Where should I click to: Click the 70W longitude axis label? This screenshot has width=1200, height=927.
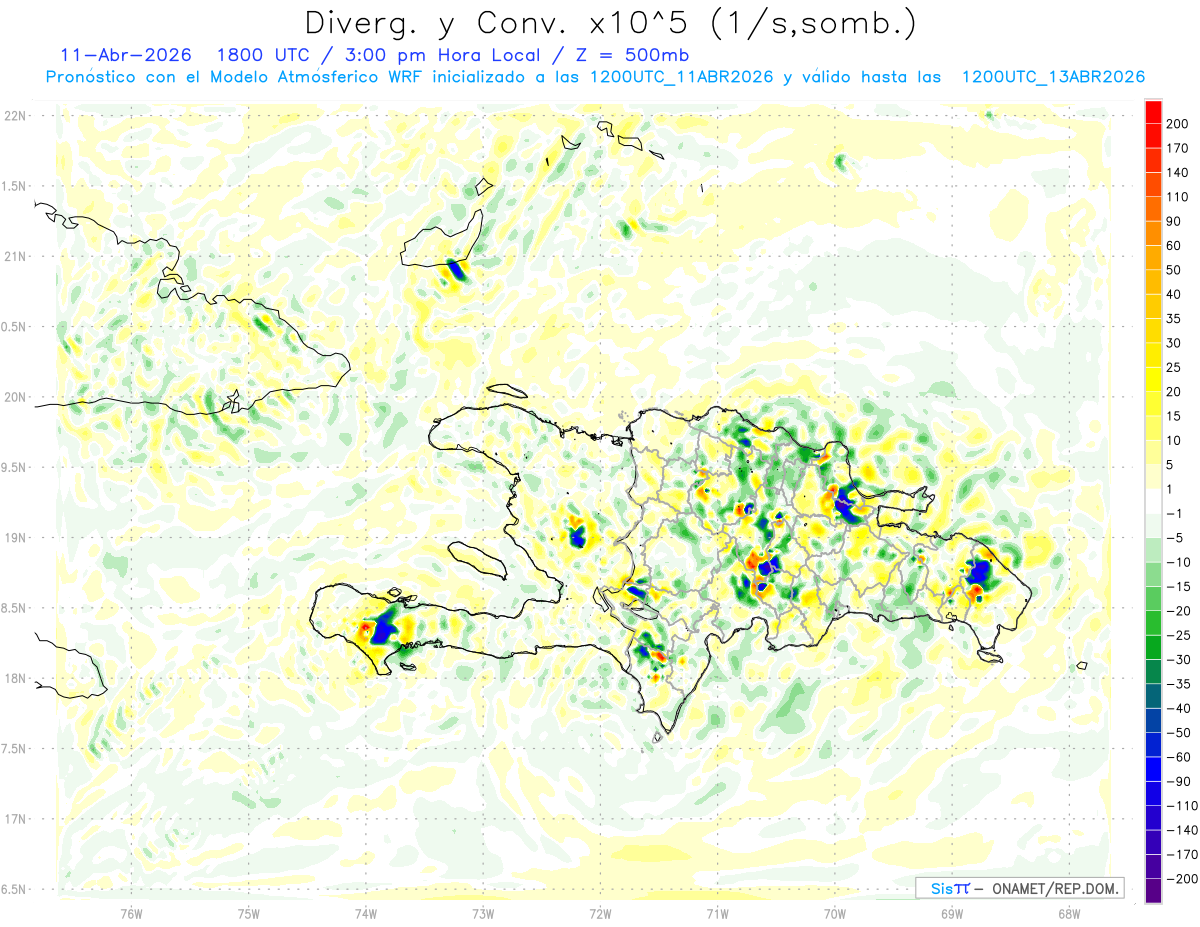click(835, 913)
